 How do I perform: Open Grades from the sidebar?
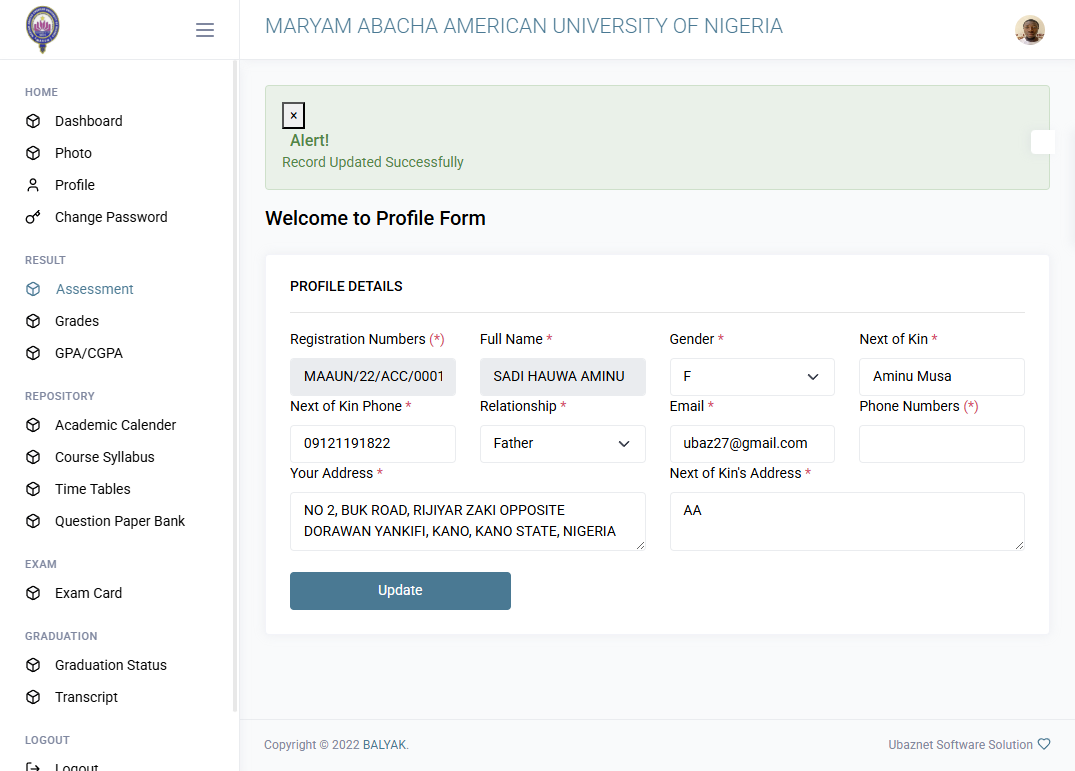coord(77,321)
